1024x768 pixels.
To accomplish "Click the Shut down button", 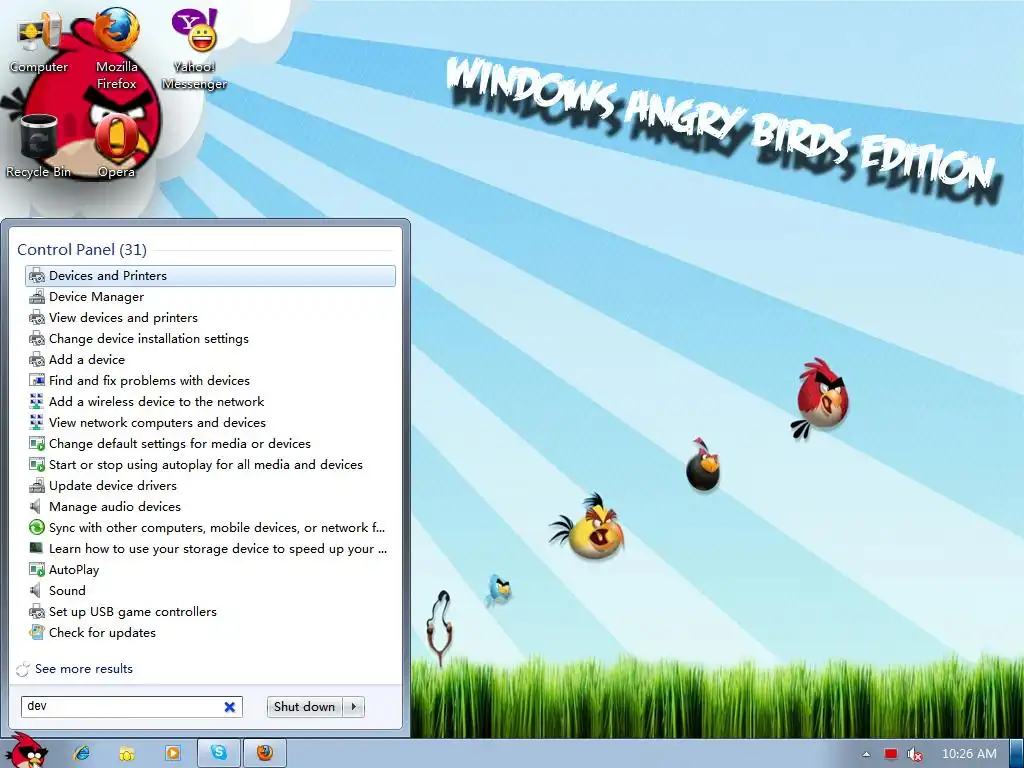I will point(304,707).
